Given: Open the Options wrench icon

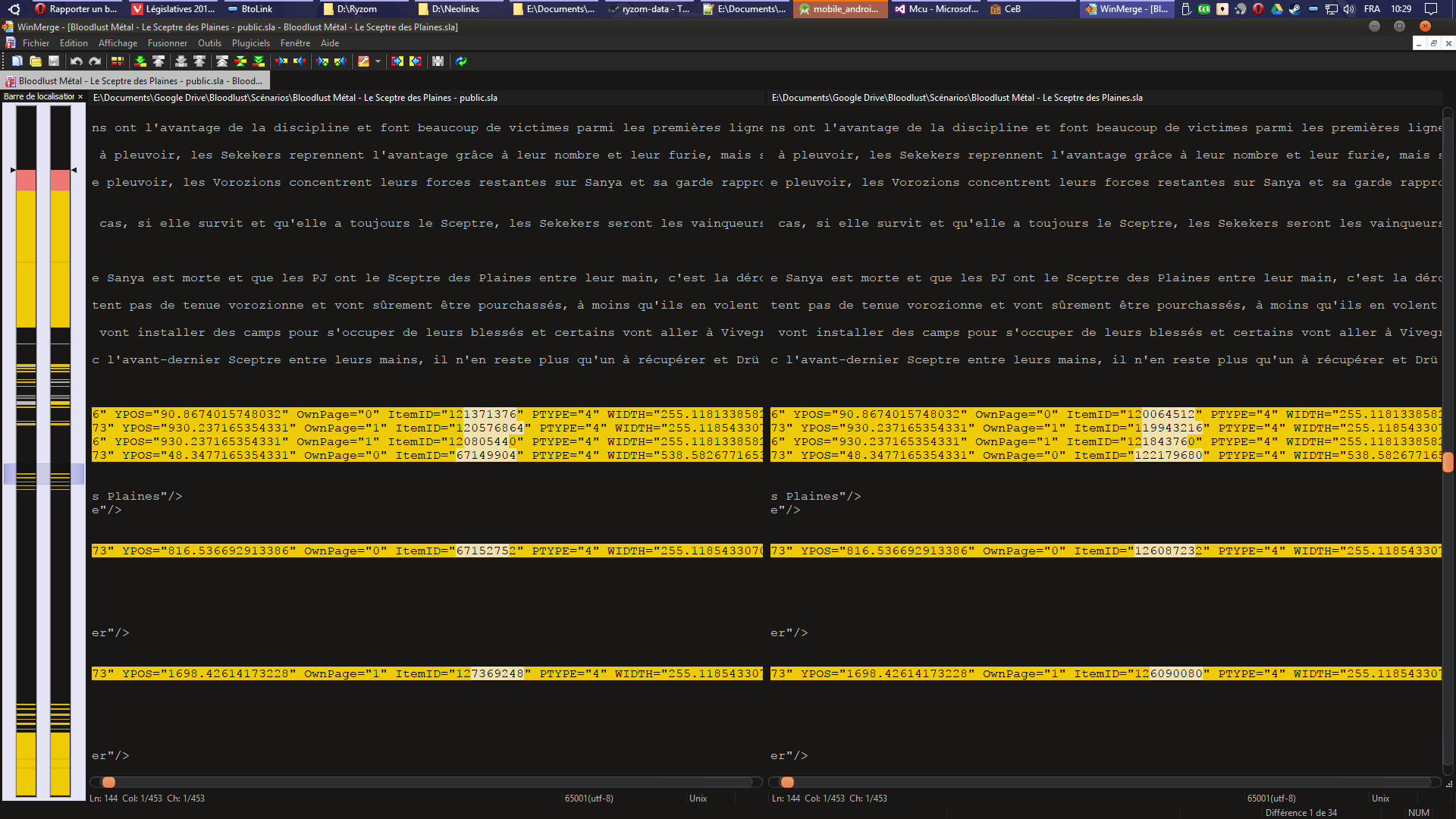Looking at the screenshot, I should coord(364,61).
